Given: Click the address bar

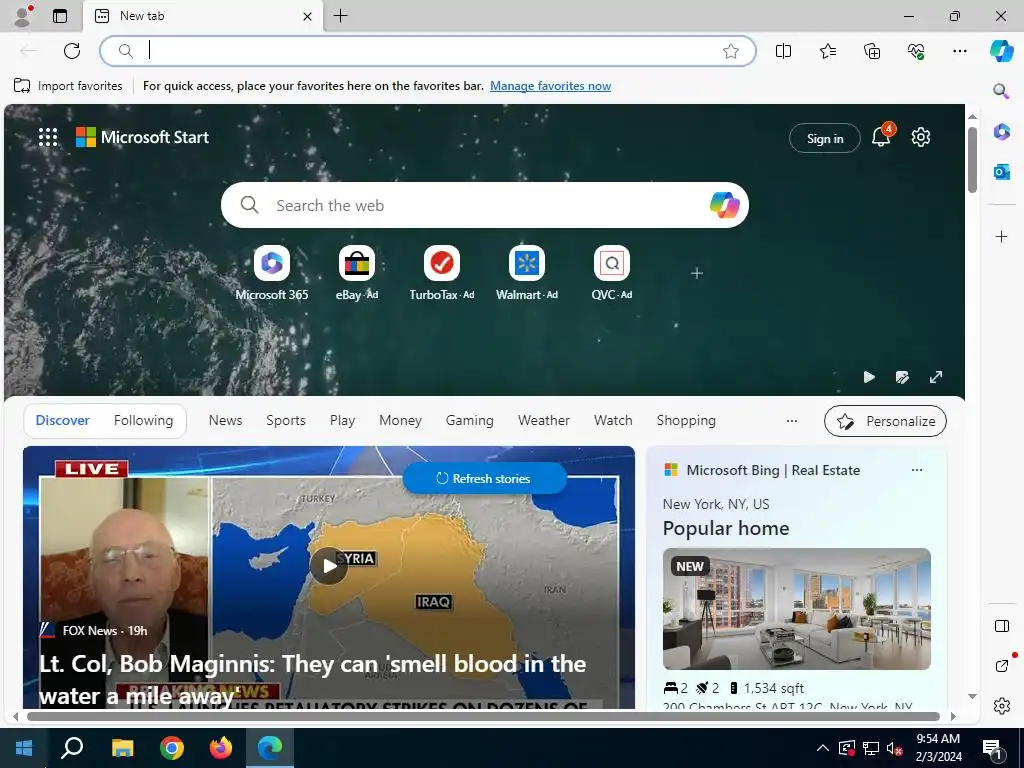Looking at the screenshot, I should click(427, 51).
